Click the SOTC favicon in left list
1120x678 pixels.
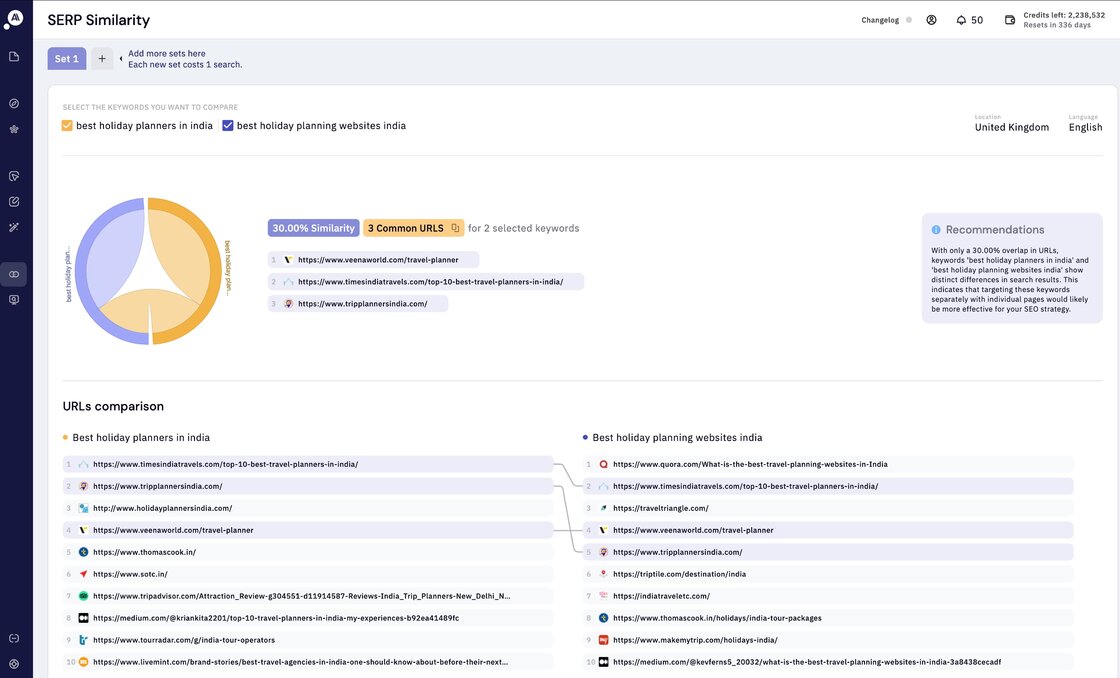click(x=84, y=574)
